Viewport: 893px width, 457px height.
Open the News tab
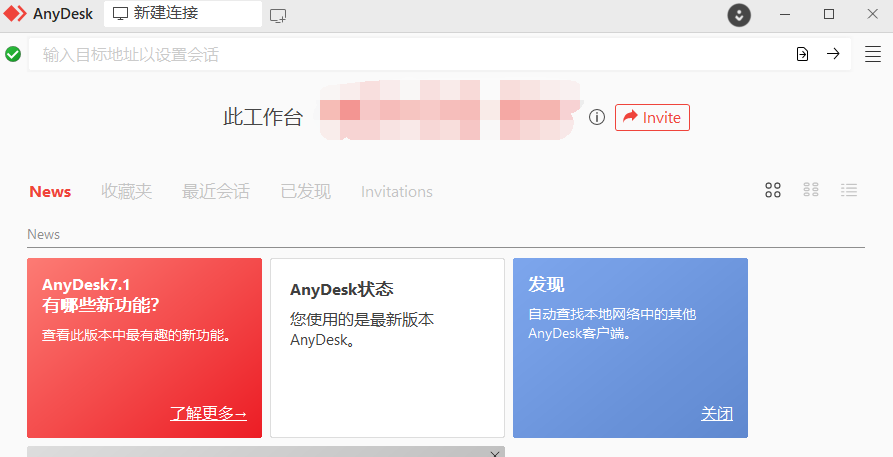tap(50, 191)
